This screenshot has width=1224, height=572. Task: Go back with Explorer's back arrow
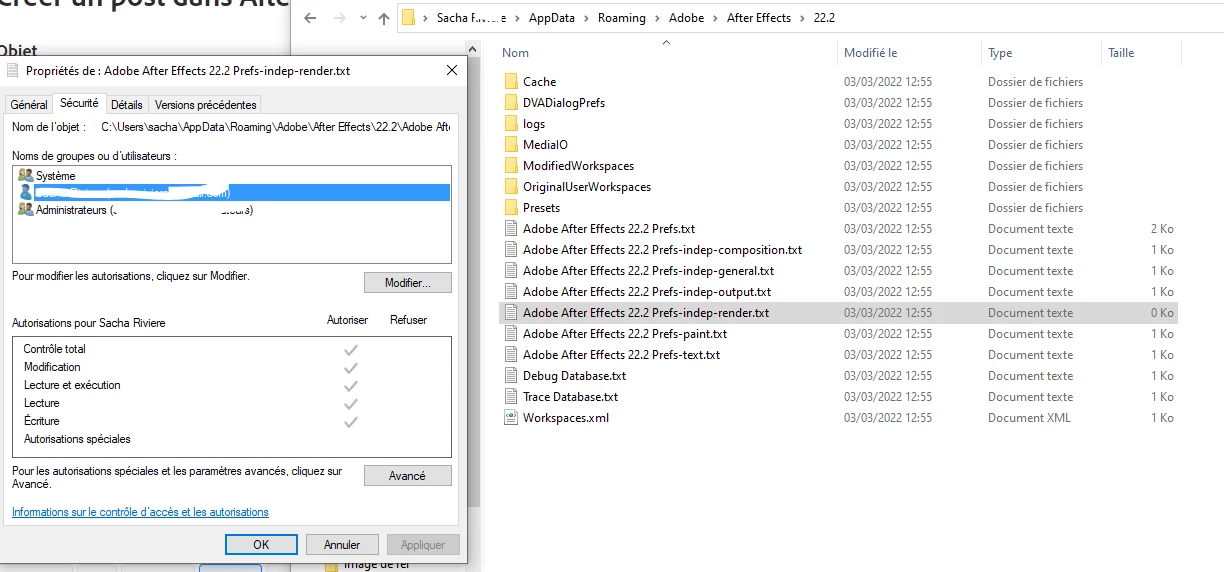point(311,18)
